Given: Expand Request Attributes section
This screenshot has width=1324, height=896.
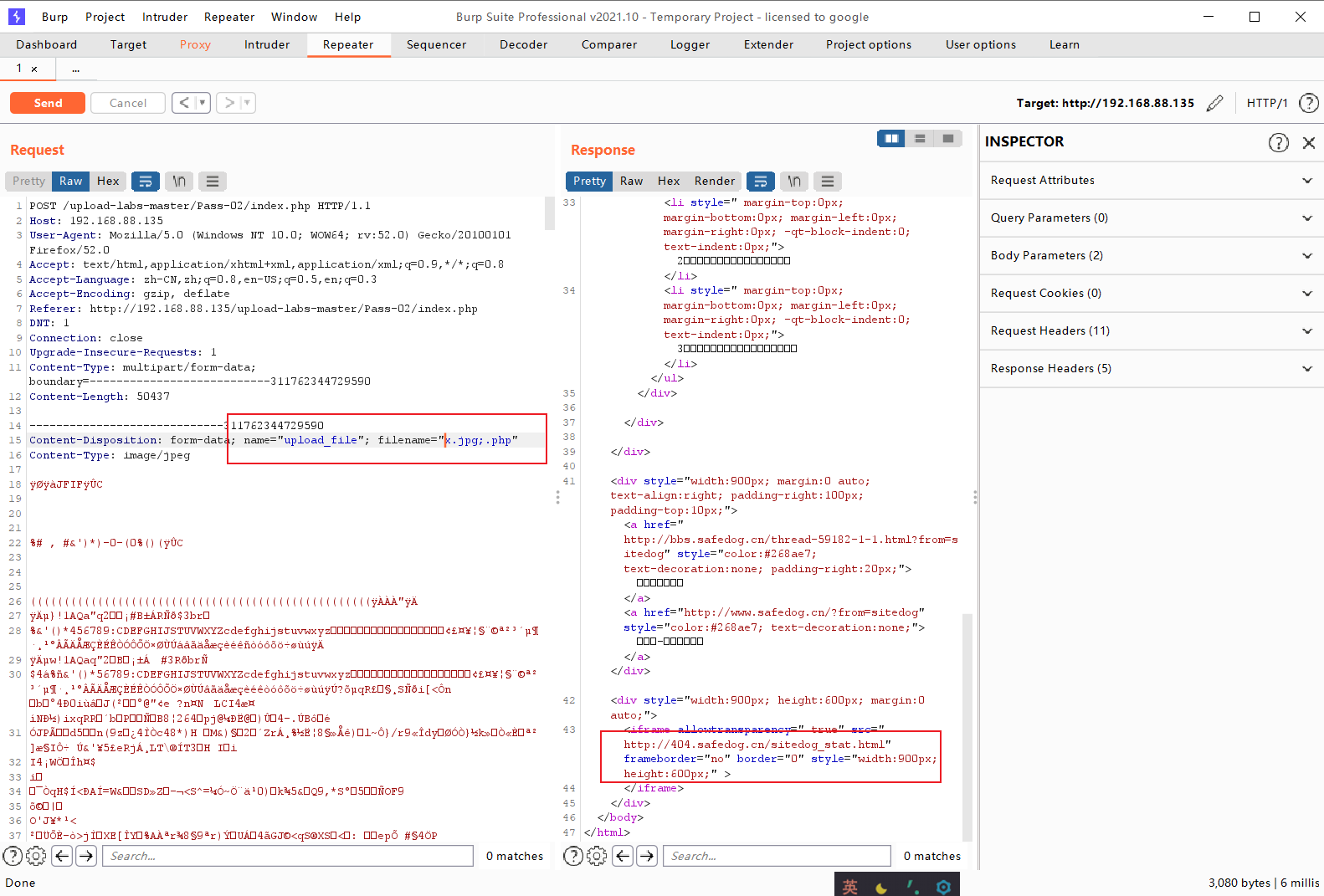Looking at the screenshot, I should pos(1152,181).
